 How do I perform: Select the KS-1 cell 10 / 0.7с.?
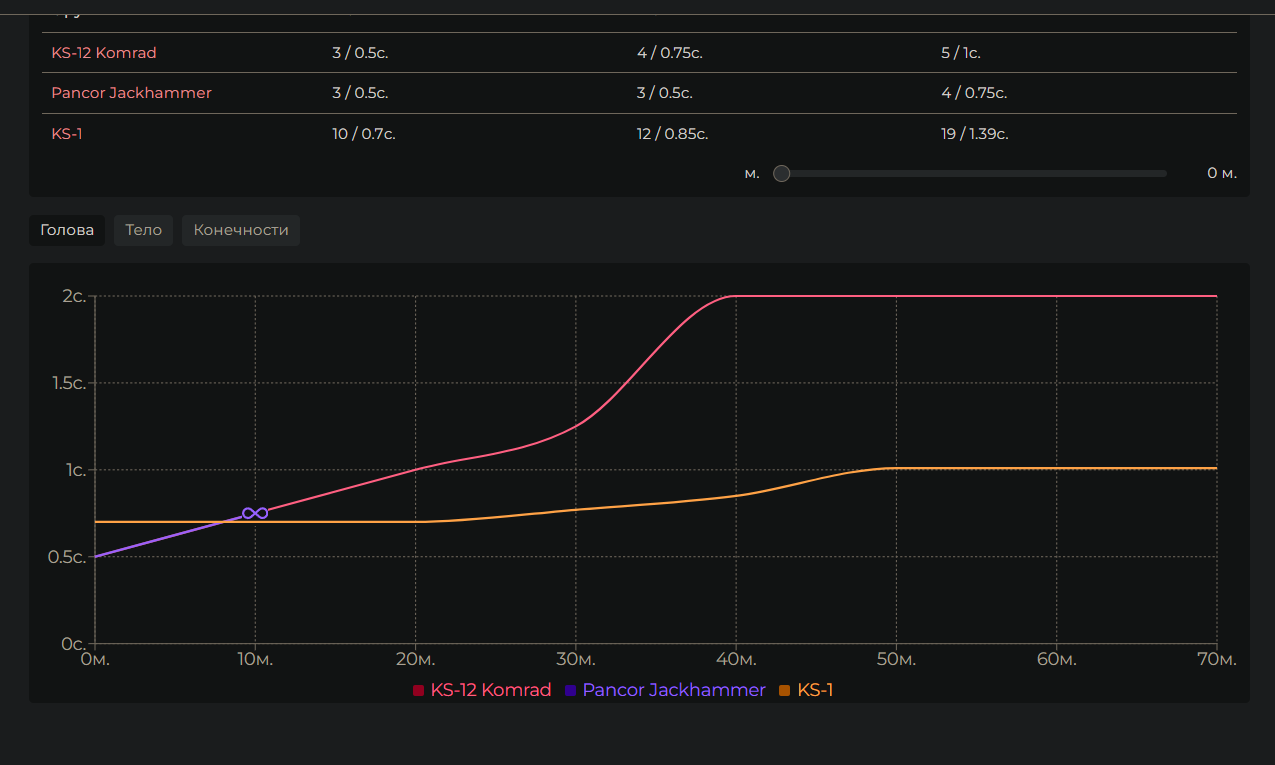pos(364,134)
